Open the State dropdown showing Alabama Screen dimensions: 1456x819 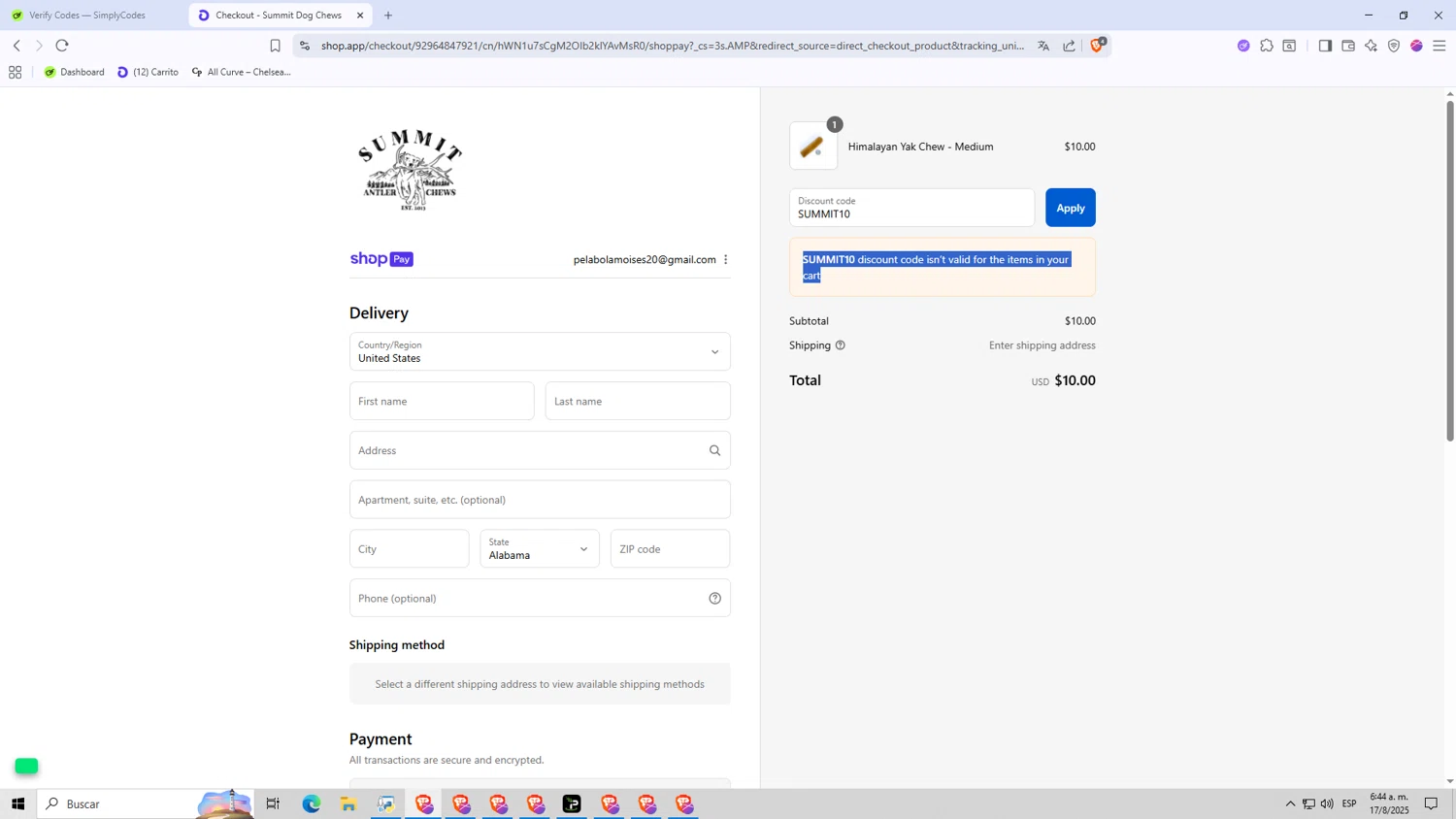coord(540,549)
